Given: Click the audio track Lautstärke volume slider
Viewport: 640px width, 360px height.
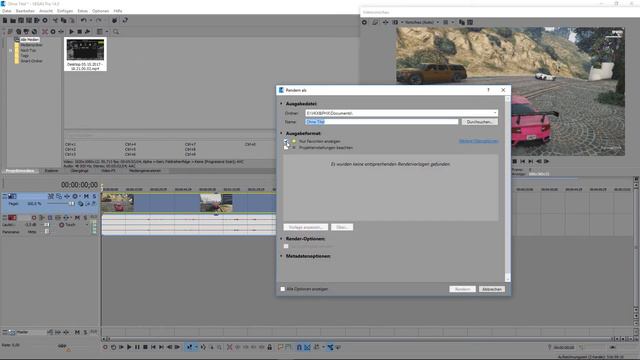Looking at the screenshot, I should pos(47,224).
